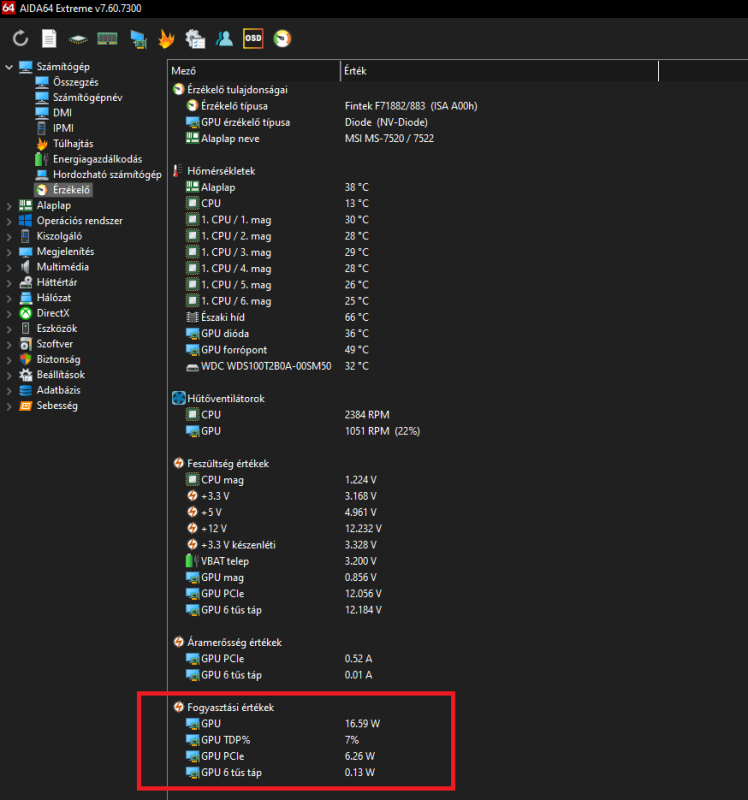Toggle the OSD panel icon

click(x=253, y=38)
